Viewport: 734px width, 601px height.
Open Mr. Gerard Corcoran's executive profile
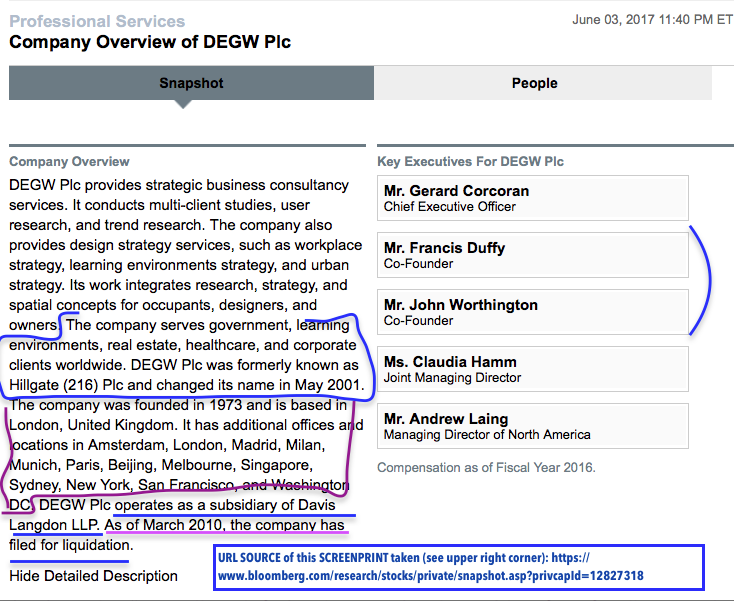456,191
